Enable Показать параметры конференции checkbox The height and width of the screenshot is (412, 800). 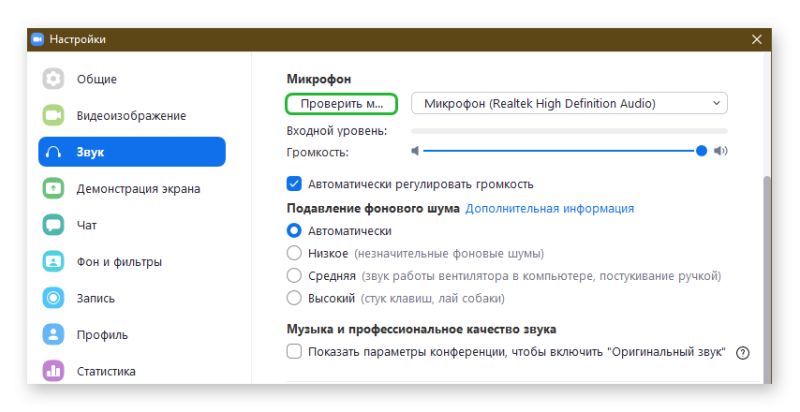click(294, 351)
